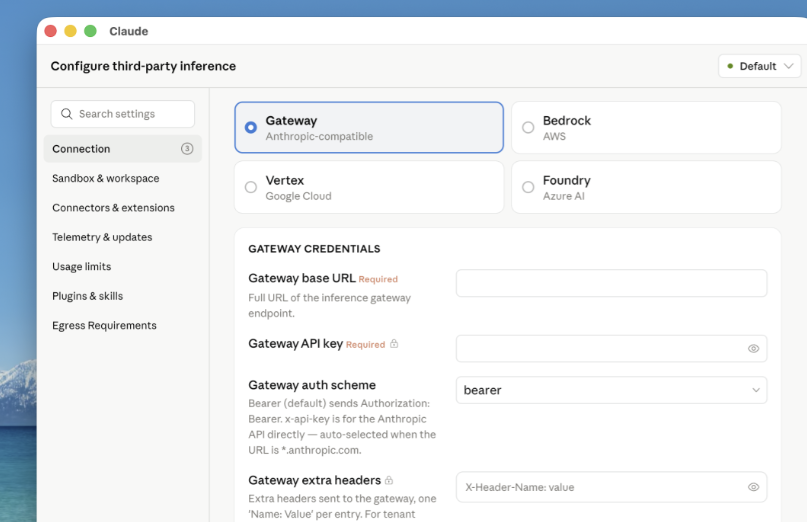Expand the Gateway auth scheme bearer dropdown
Viewport: 807px width, 522px height.
coord(611,390)
